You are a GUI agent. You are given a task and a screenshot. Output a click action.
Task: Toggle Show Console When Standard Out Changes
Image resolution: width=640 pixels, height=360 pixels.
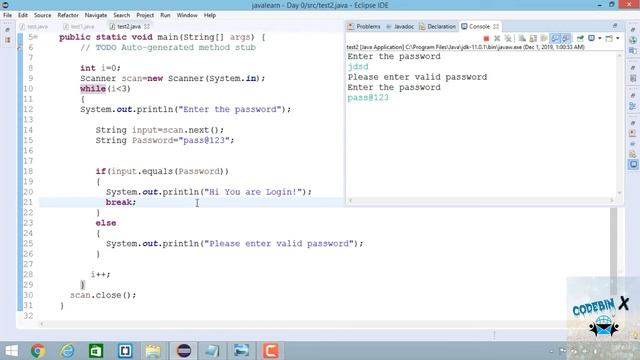pos(555,38)
